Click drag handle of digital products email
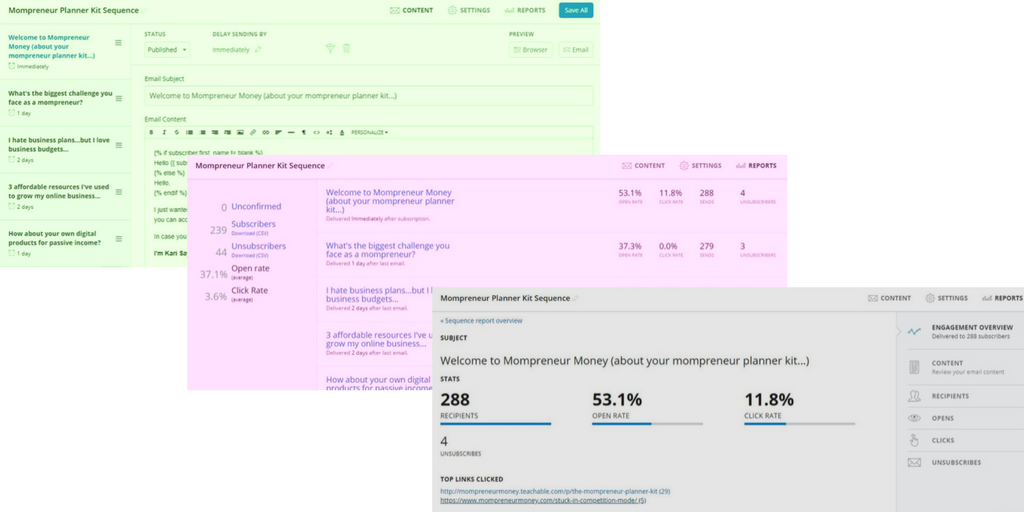Viewport: 1024px width, 512px height. (x=118, y=239)
